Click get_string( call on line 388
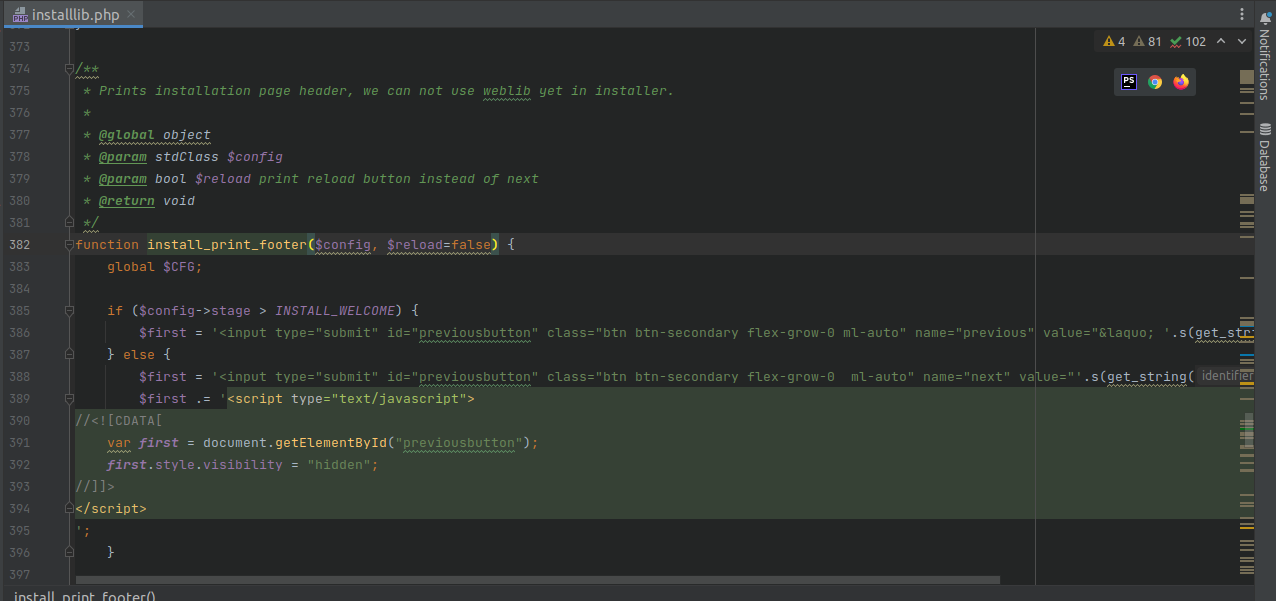The image size is (1276, 601). click(1150, 376)
